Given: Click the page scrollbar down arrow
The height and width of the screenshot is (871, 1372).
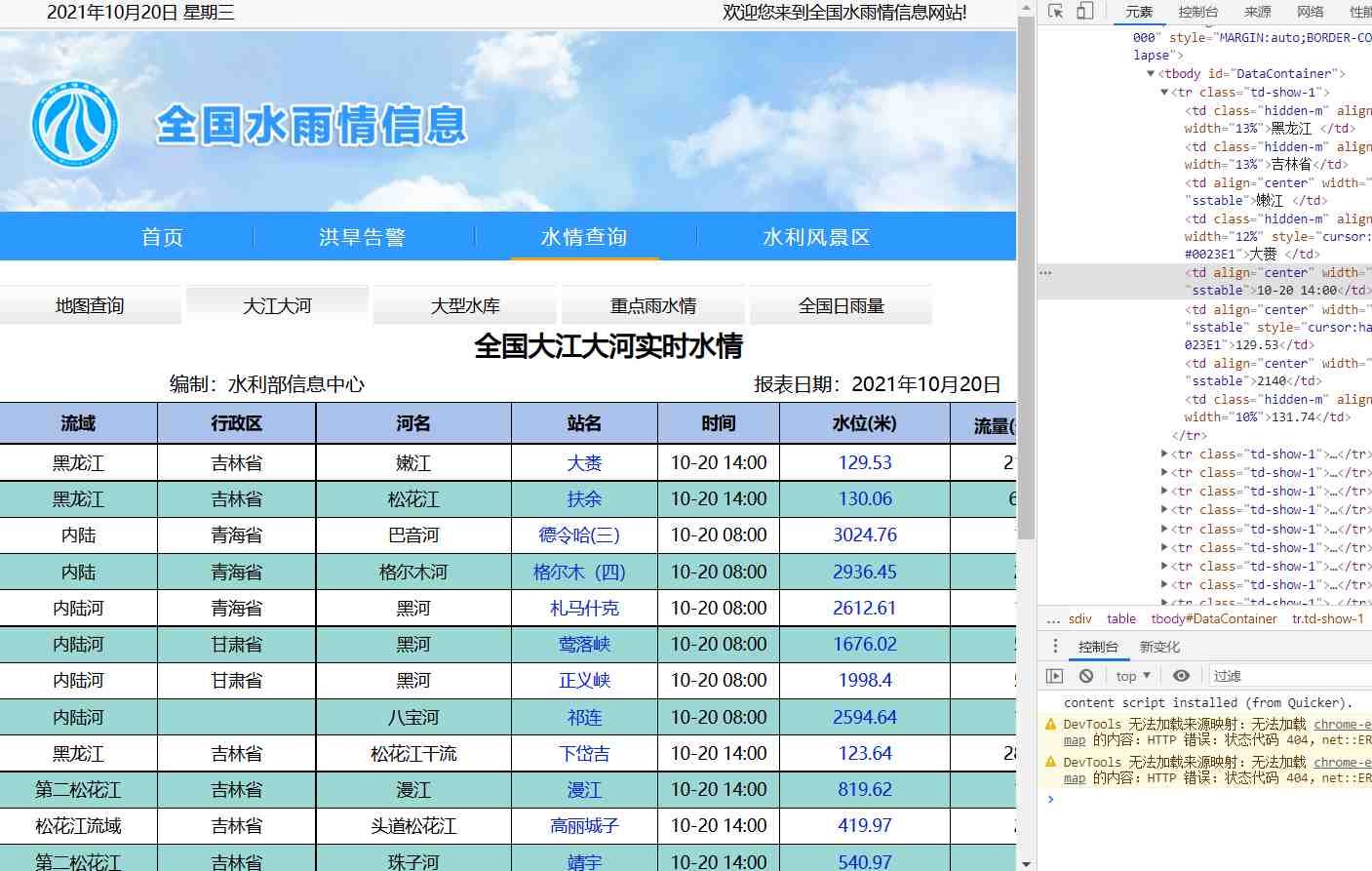Looking at the screenshot, I should [x=1025, y=863].
